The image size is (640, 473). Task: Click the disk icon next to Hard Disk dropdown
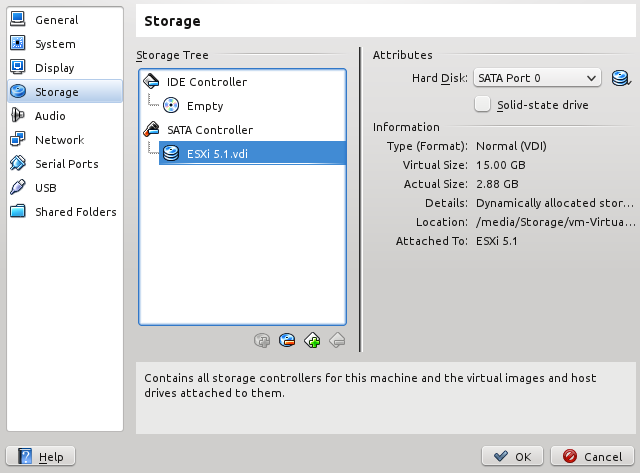(620, 78)
